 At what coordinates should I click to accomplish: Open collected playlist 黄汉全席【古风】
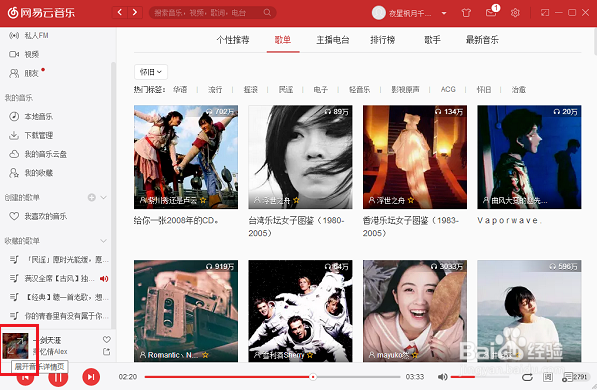point(59,278)
